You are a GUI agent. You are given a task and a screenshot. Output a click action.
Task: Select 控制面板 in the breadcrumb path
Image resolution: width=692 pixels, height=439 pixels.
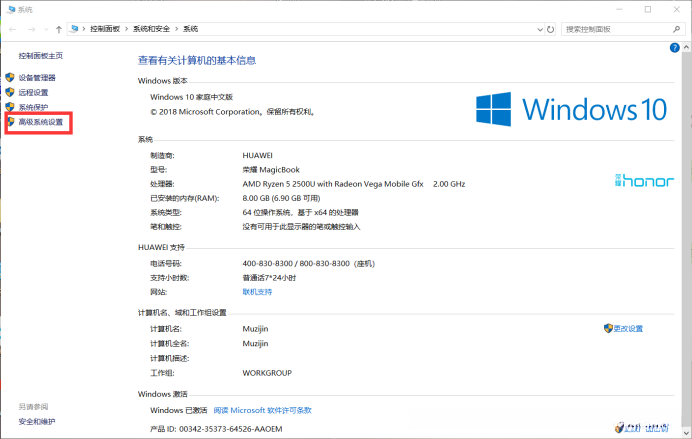pos(105,29)
